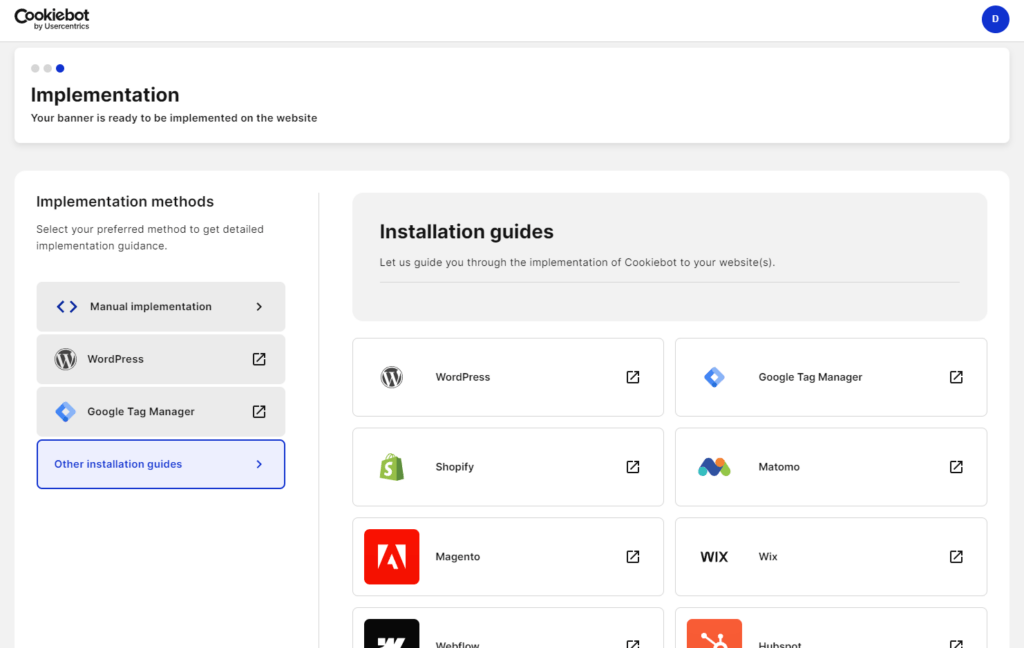Screen dimensions: 1024x648
Task: Open external link icon on Shopify card
Action: click(633, 467)
